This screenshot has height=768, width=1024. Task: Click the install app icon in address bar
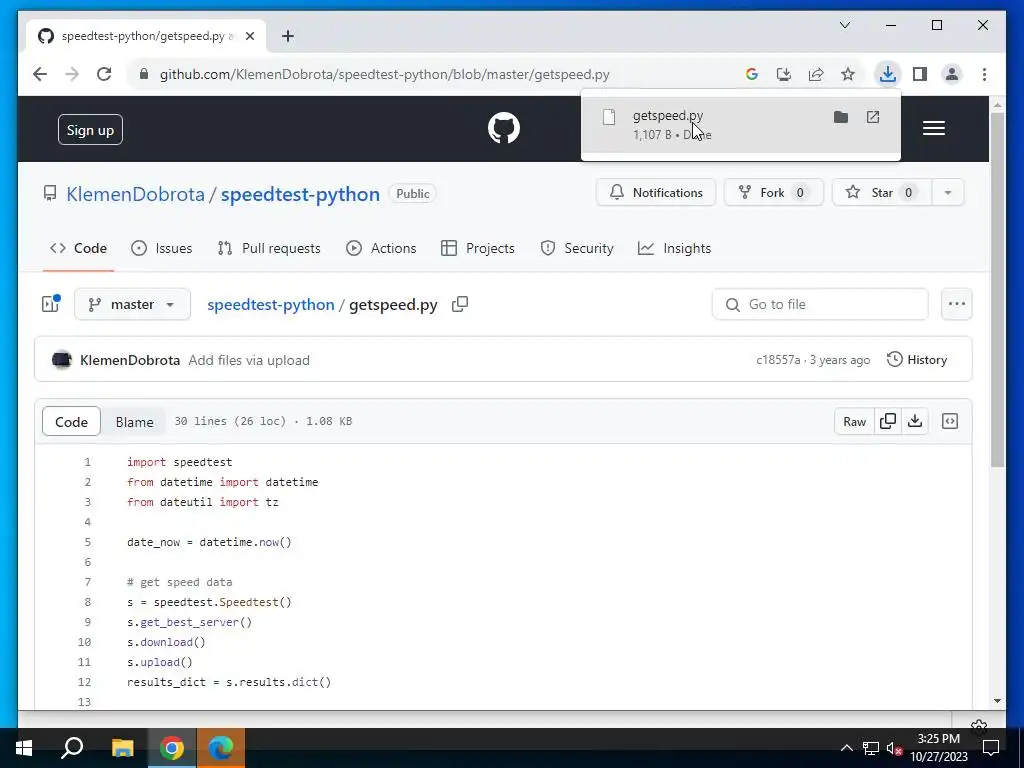point(784,74)
